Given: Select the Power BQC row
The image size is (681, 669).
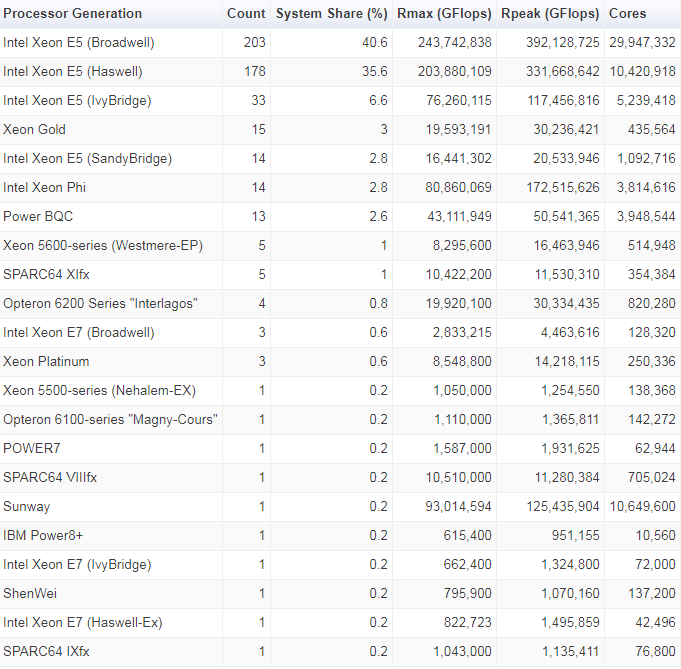Looking at the screenshot, I should (x=340, y=217).
